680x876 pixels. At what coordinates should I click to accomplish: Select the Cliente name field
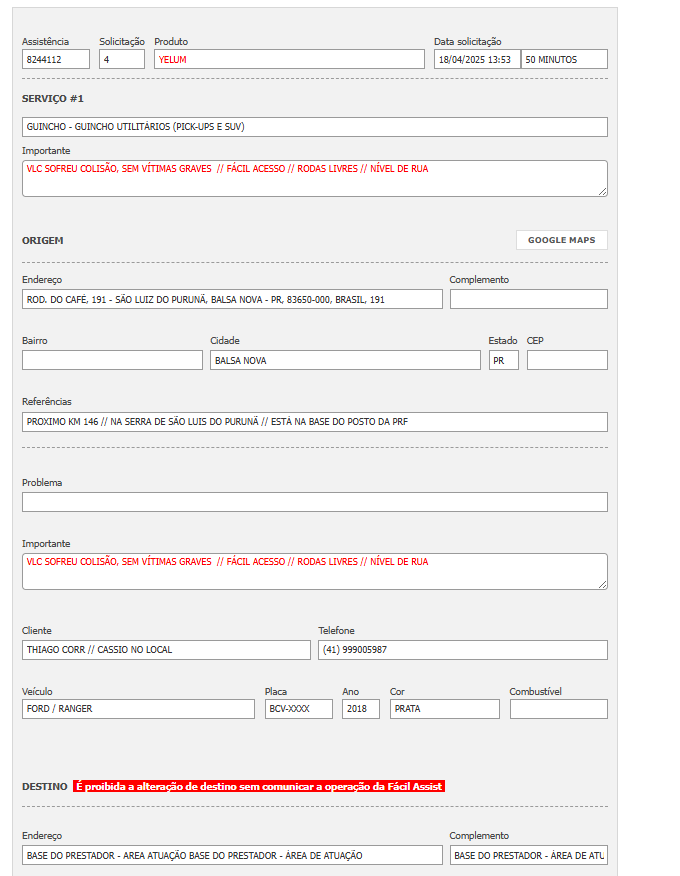point(166,650)
